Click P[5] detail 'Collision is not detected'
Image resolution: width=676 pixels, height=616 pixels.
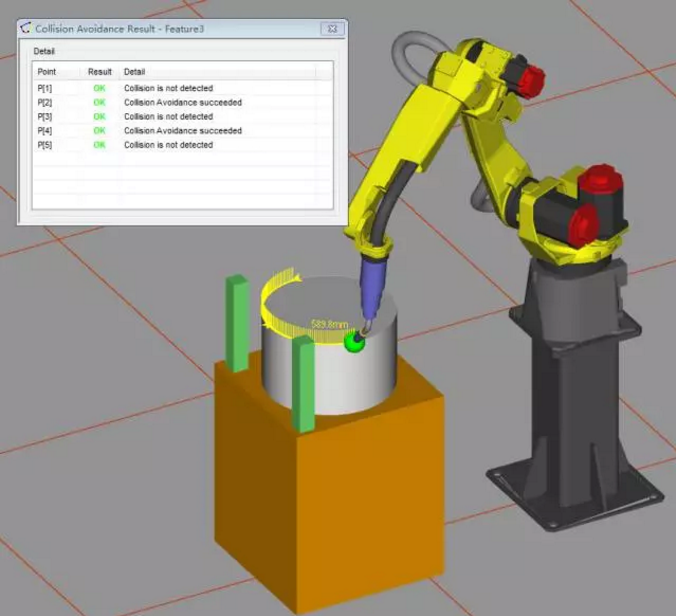pos(169,145)
